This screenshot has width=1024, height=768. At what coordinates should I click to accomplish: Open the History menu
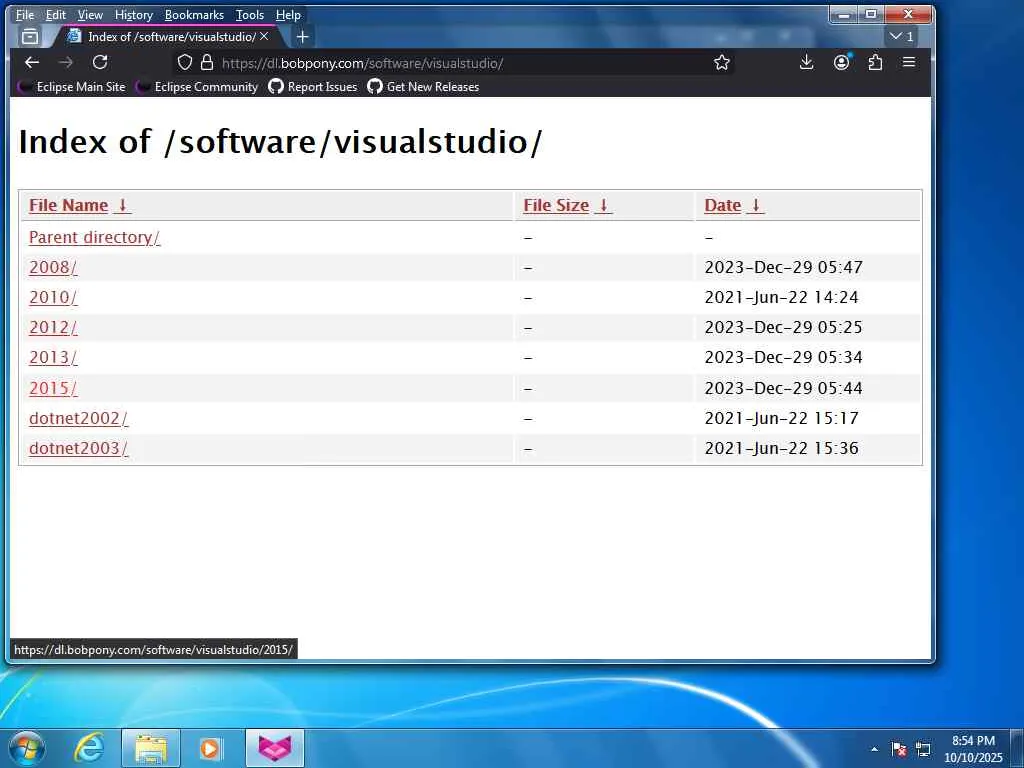point(134,14)
